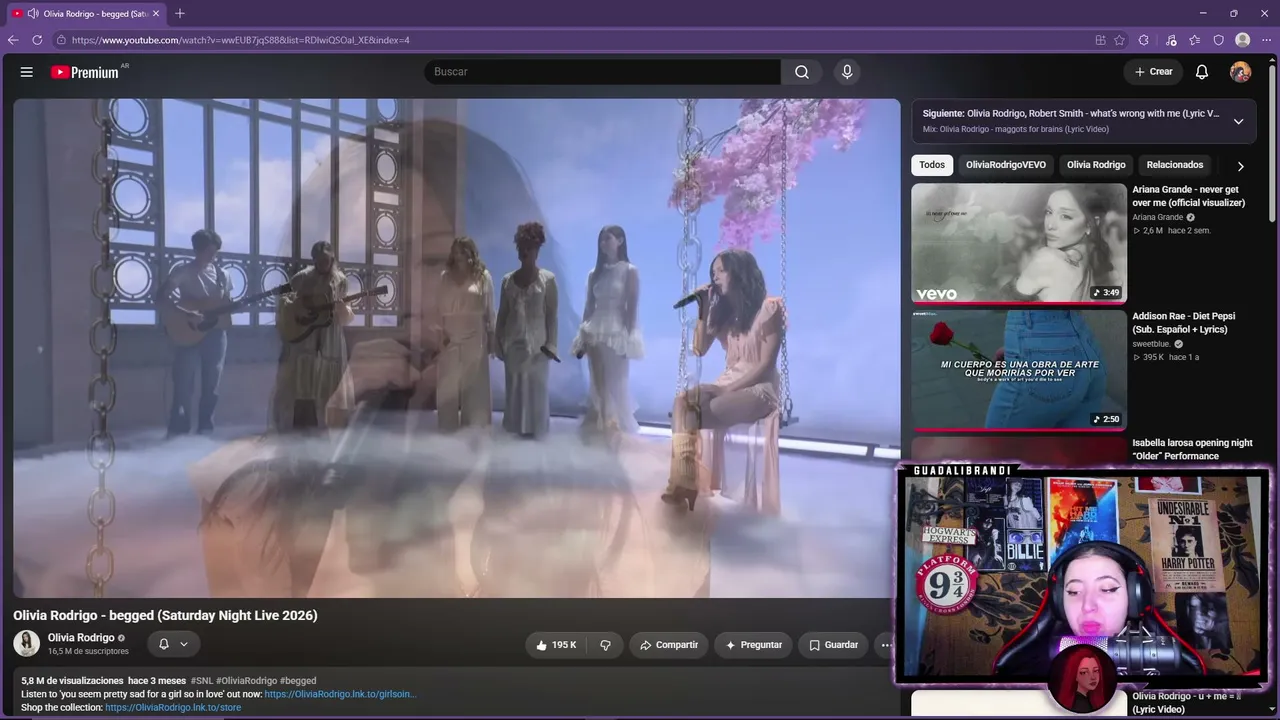The height and width of the screenshot is (720, 1280).
Task: Open Addison Rae Diet Pepsi thumbnail
Action: click(x=1019, y=370)
